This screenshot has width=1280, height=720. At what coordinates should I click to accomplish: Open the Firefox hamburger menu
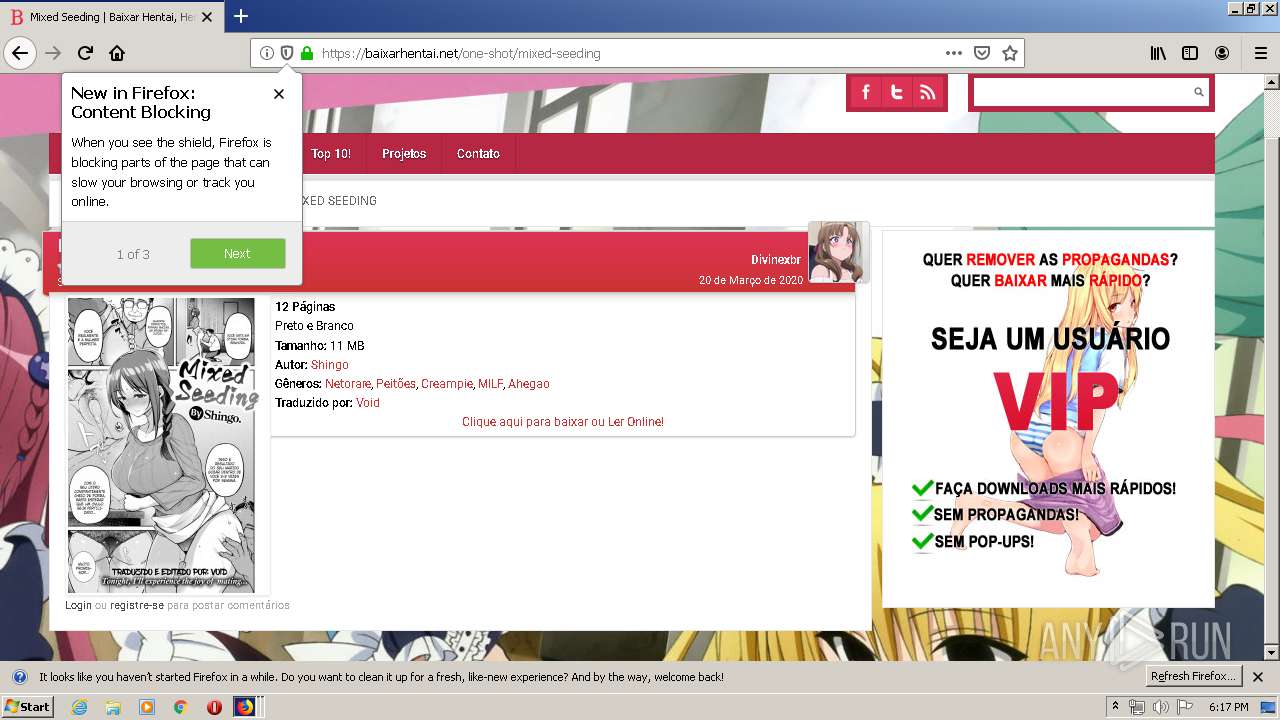coord(1261,53)
